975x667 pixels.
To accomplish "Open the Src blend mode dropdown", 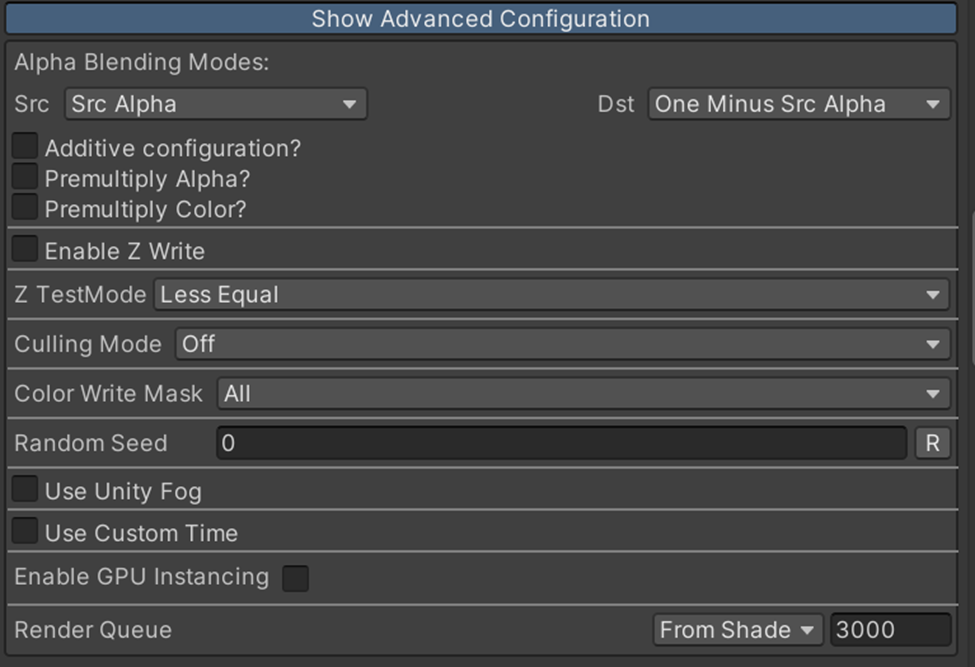I will pos(216,104).
